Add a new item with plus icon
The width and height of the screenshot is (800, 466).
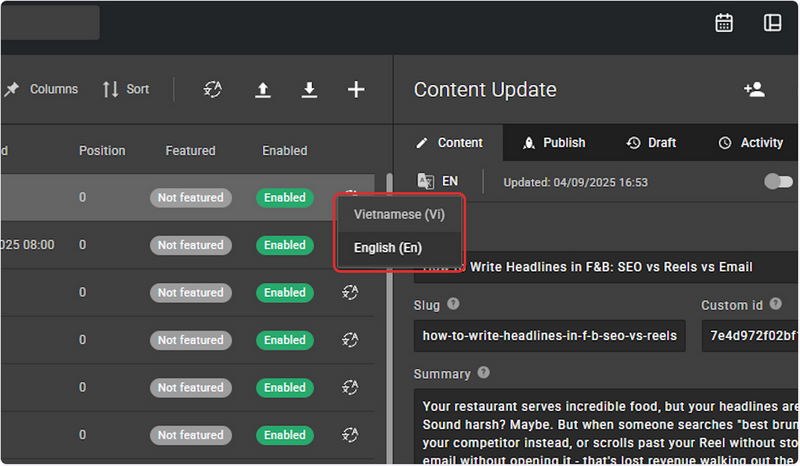click(356, 90)
